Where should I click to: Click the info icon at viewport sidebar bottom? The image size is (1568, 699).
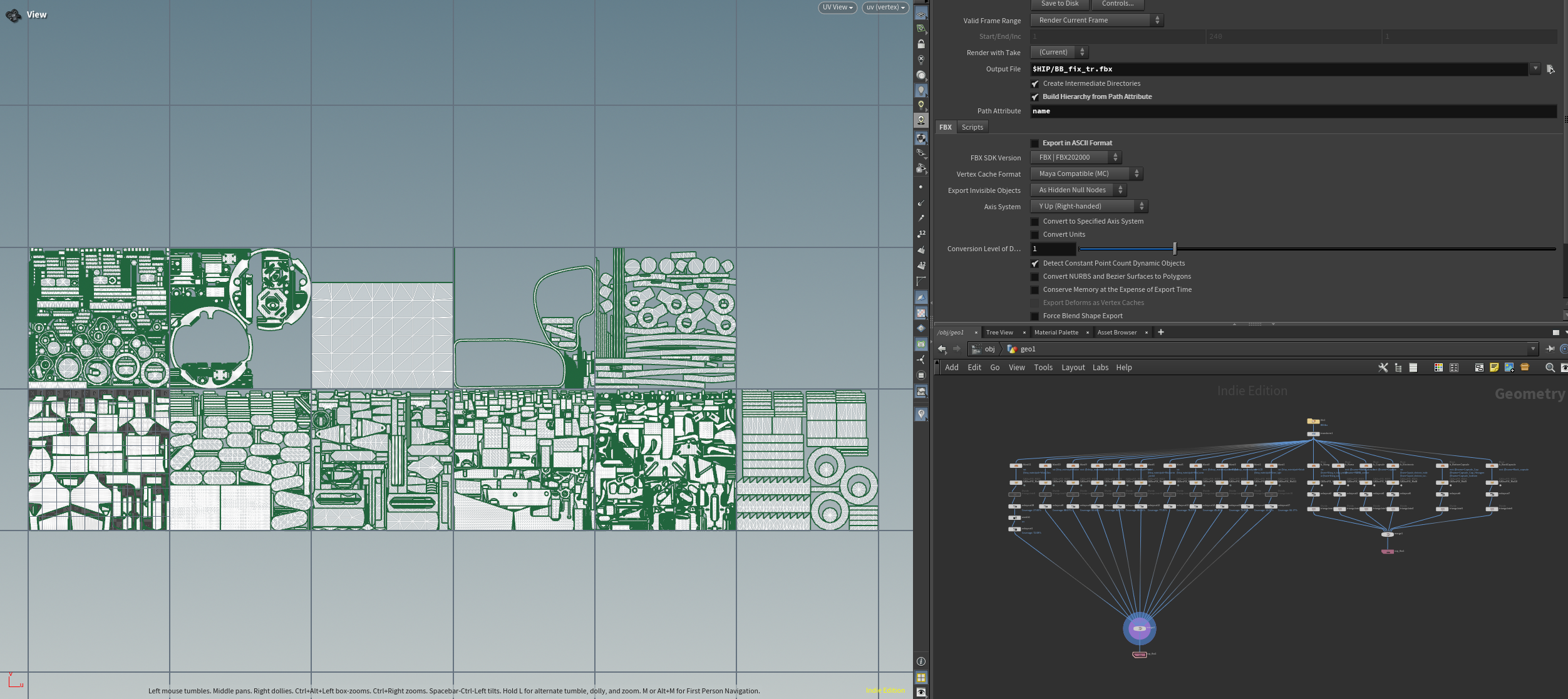(x=921, y=661)
